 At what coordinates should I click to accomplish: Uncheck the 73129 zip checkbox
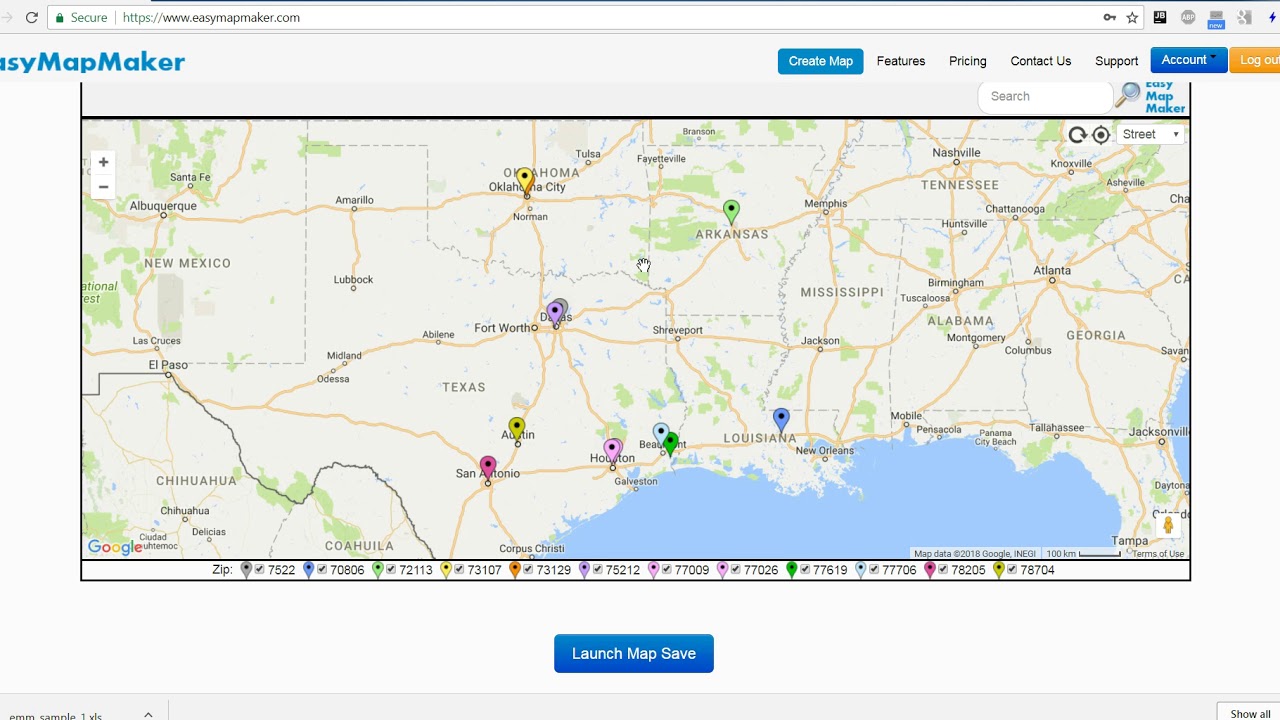coord(528,570)
